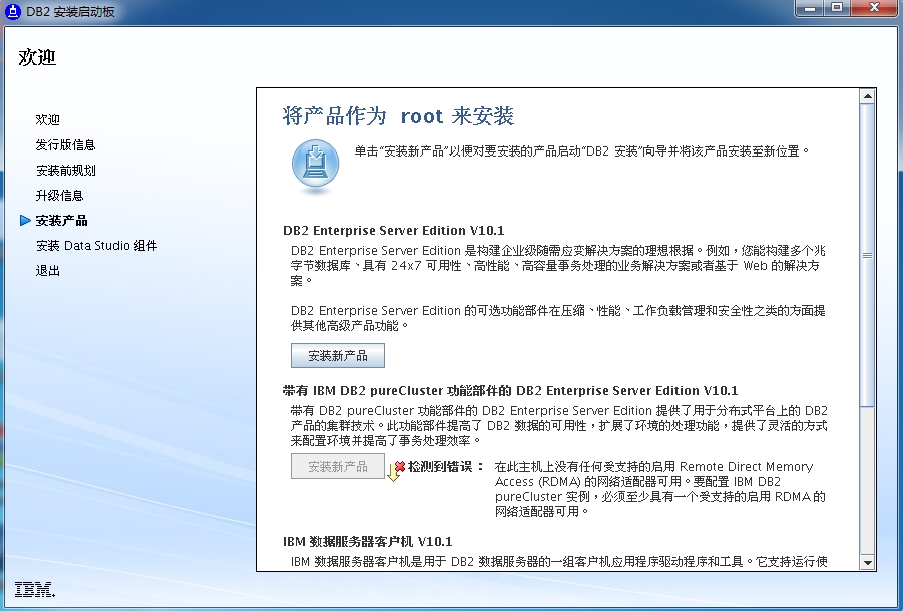Open 升级信息 in the sidebar
This screenshot has width=903, height=611.
(x=59, y=196)
